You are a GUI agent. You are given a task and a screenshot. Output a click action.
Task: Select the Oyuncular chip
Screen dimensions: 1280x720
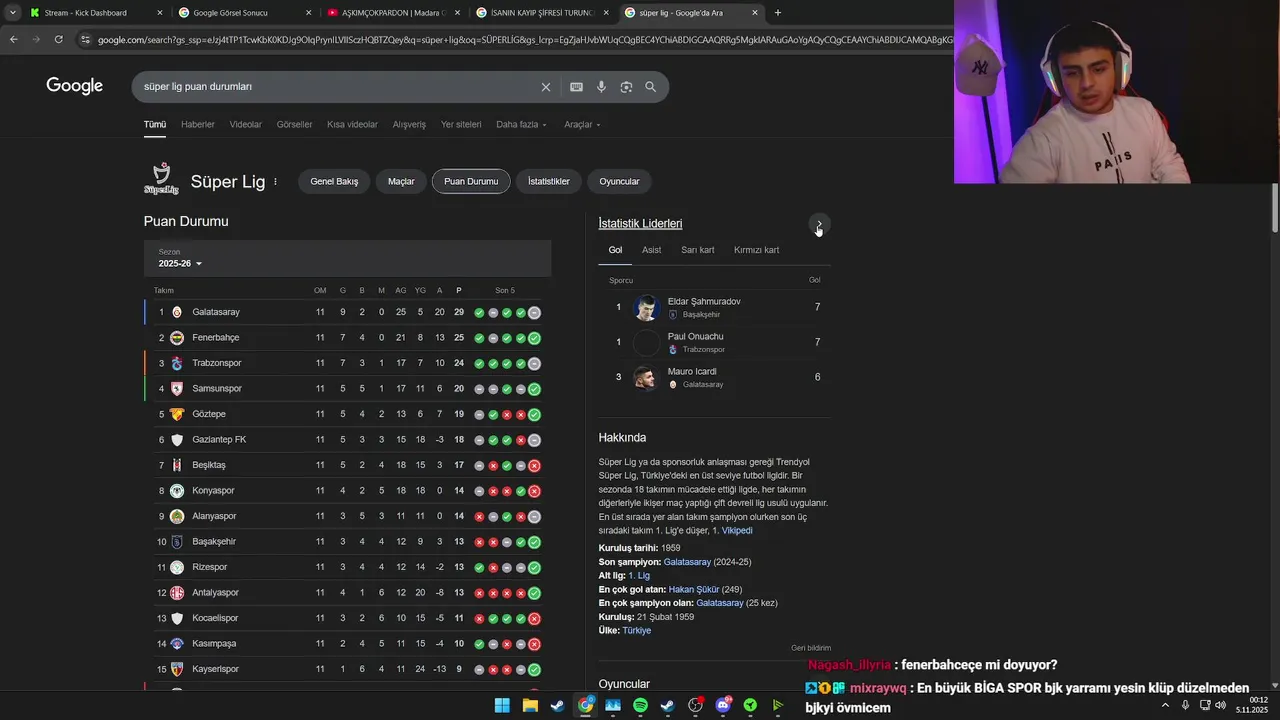[x=619, y=181]
